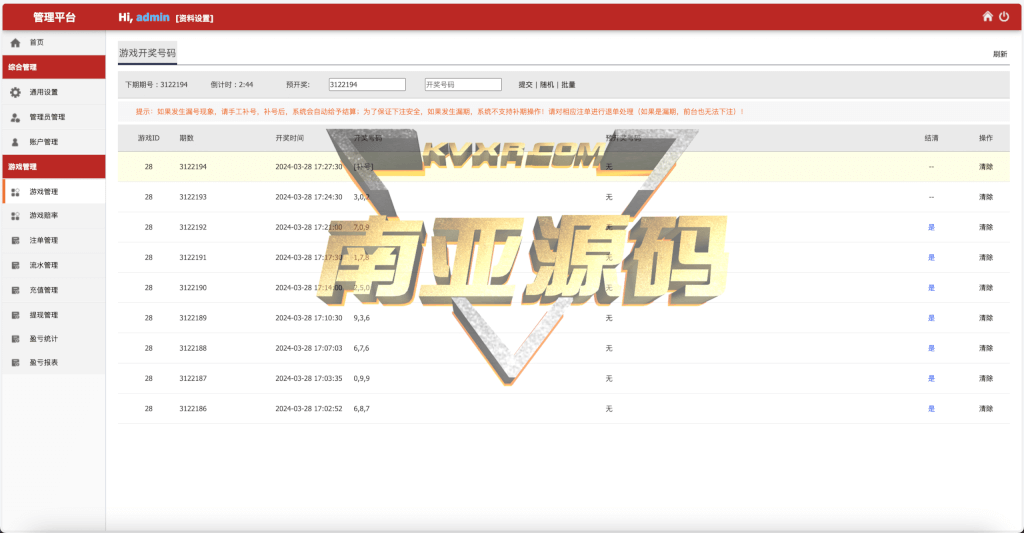
Task: Click the blue 是 link in row 3122190
Action: pyautogui.click(x=931, y=287)
